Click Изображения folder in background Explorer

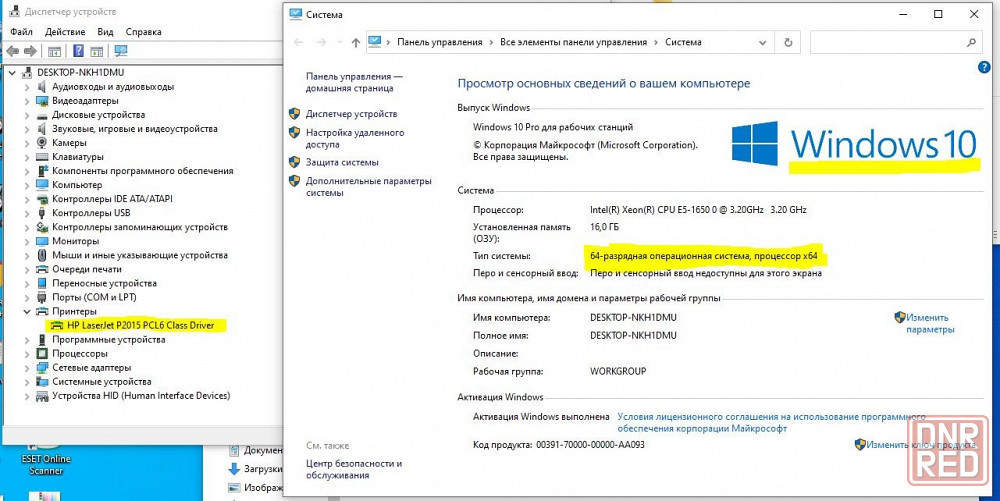pyautogui.click(x=256, y=488)
